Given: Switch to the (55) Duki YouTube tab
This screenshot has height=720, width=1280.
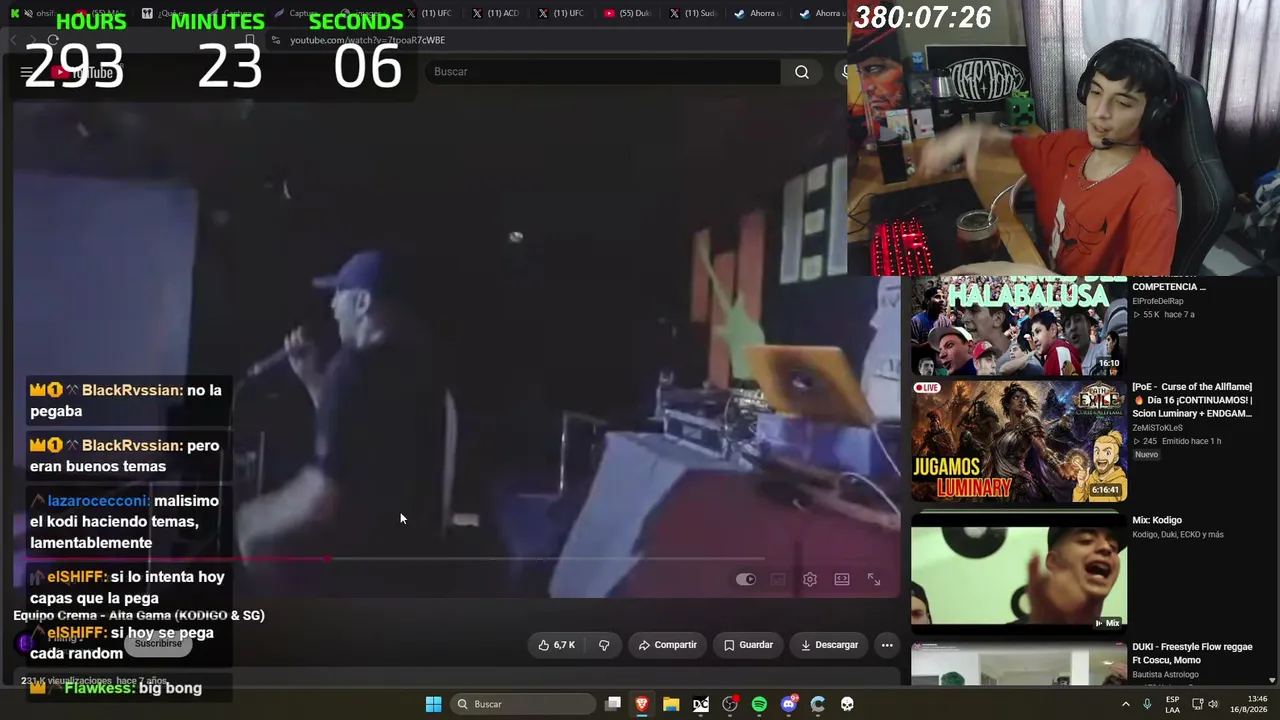Looking at the screenshot, I should (627, 13).
